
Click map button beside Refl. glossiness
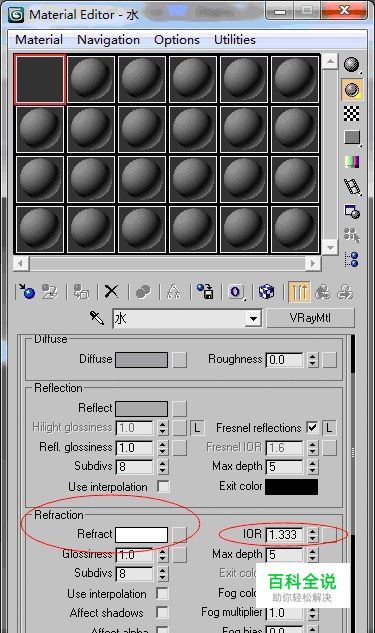coord(180,448)
